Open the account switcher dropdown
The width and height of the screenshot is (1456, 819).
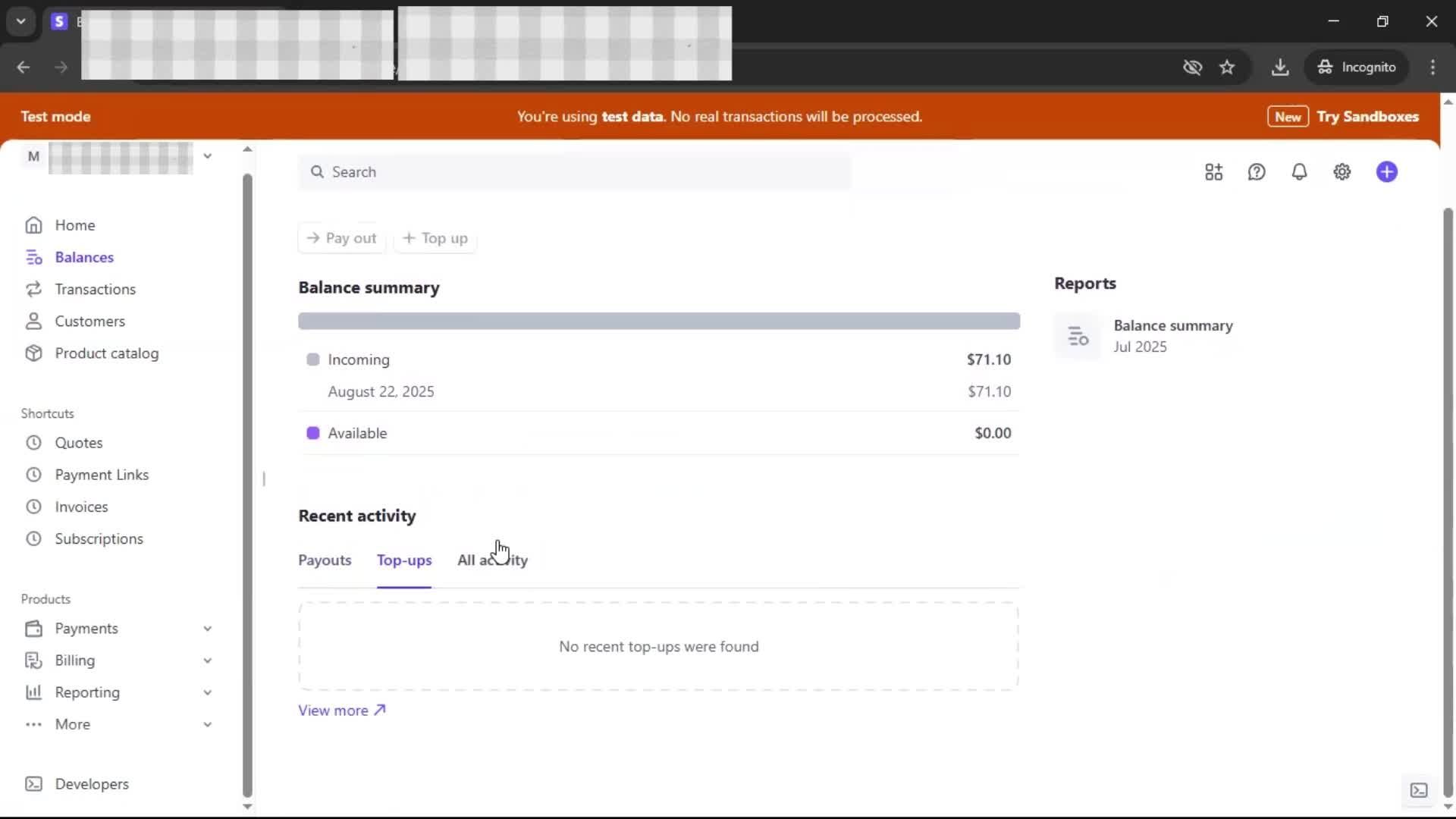click(x=207, y=156)
